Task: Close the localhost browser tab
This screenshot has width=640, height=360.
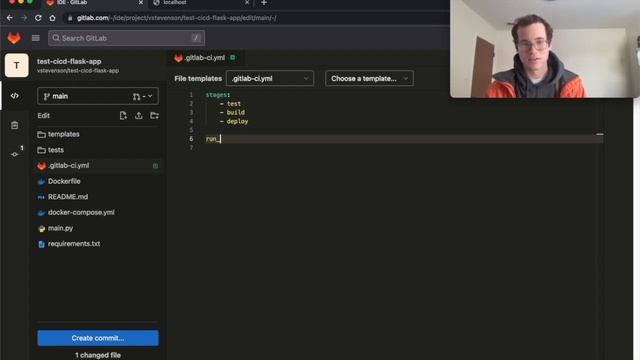Action: pos(247,3)
